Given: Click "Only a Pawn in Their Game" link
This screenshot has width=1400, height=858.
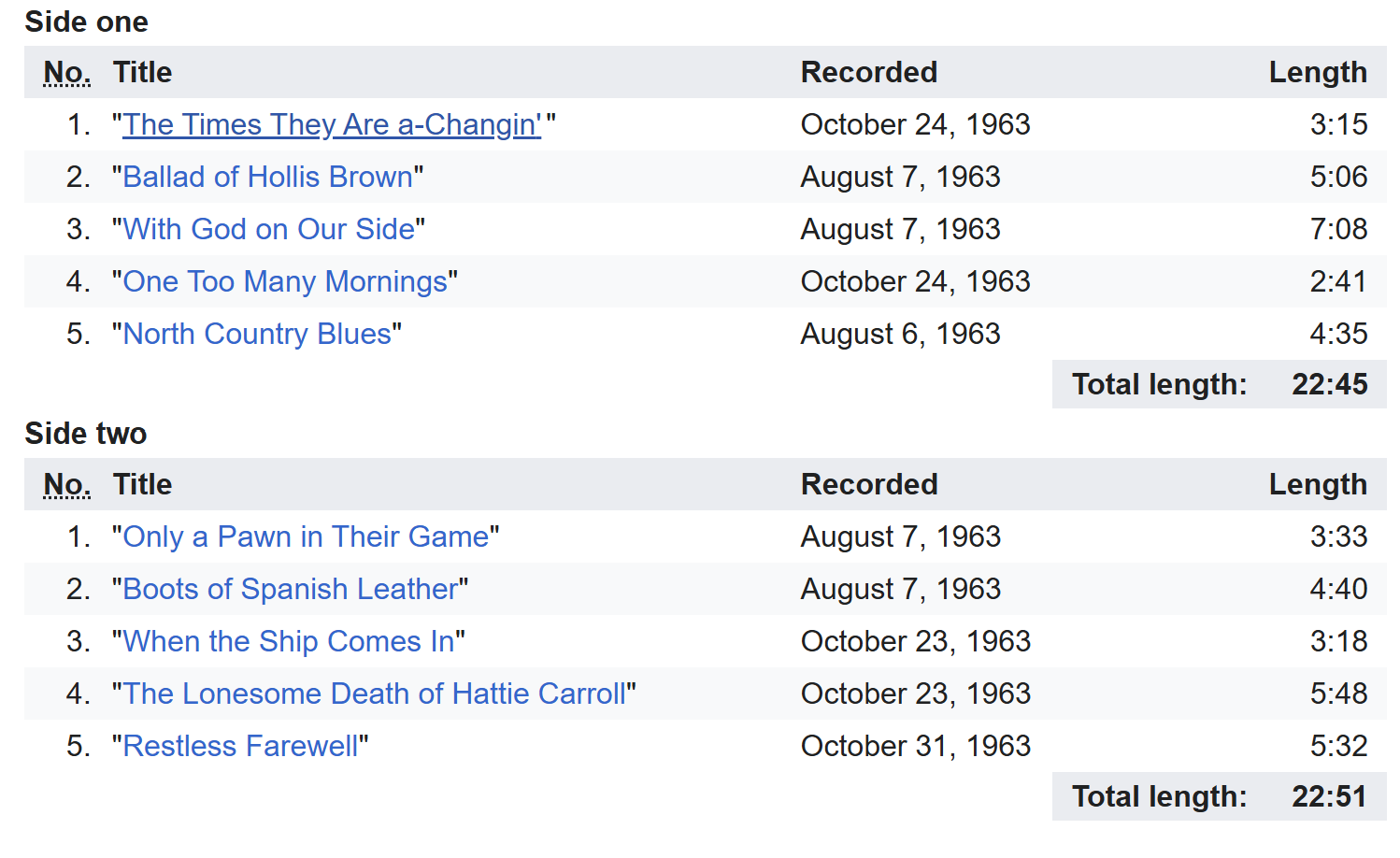Looking at the screenshot, I should (306, 536).
